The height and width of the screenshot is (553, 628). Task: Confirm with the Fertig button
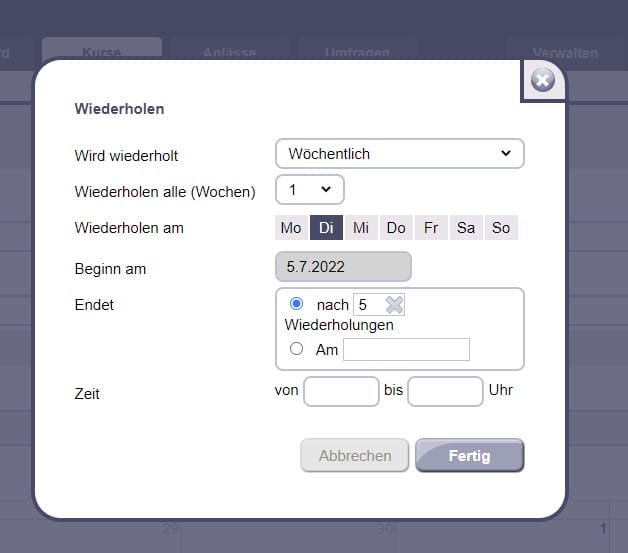point(469,455)
